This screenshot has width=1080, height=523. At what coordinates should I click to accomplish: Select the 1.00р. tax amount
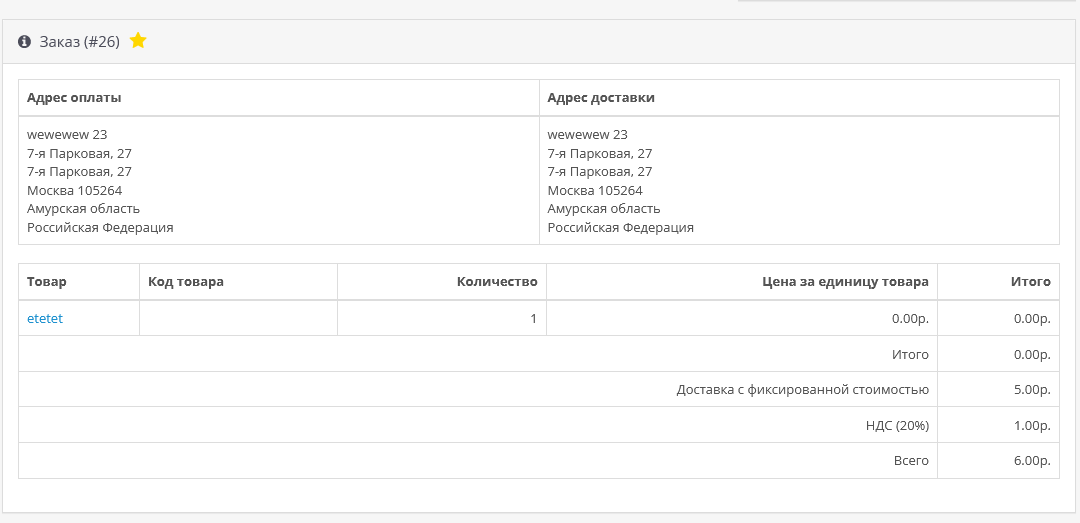pyautogui.click(x=1031, y=425)
